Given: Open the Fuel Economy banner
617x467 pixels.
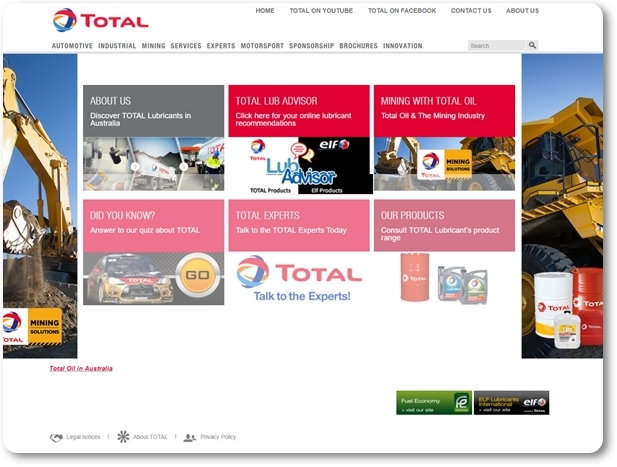Looking at the screenshot, I should click(x=434, y=402).
